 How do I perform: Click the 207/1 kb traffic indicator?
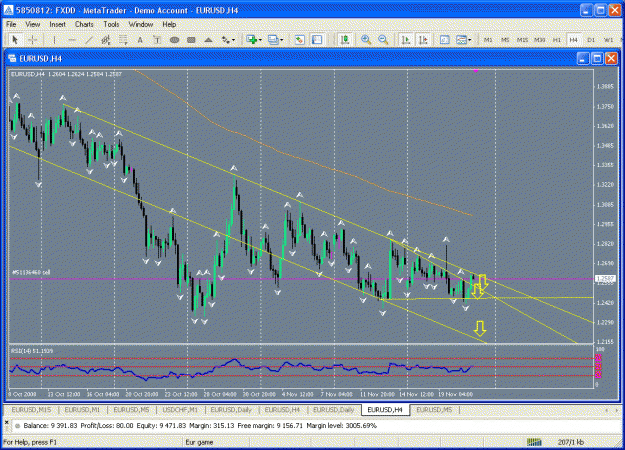pos(570,442)
